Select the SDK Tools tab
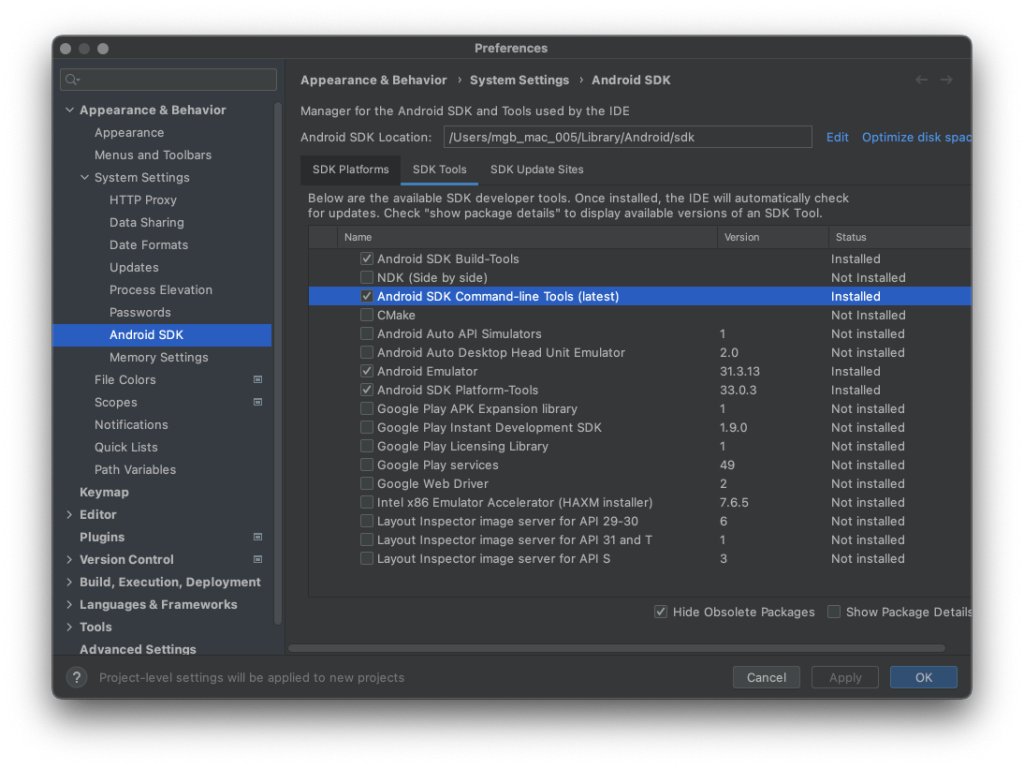This screenshot has width=1024, height=768. tap(440, 170)
